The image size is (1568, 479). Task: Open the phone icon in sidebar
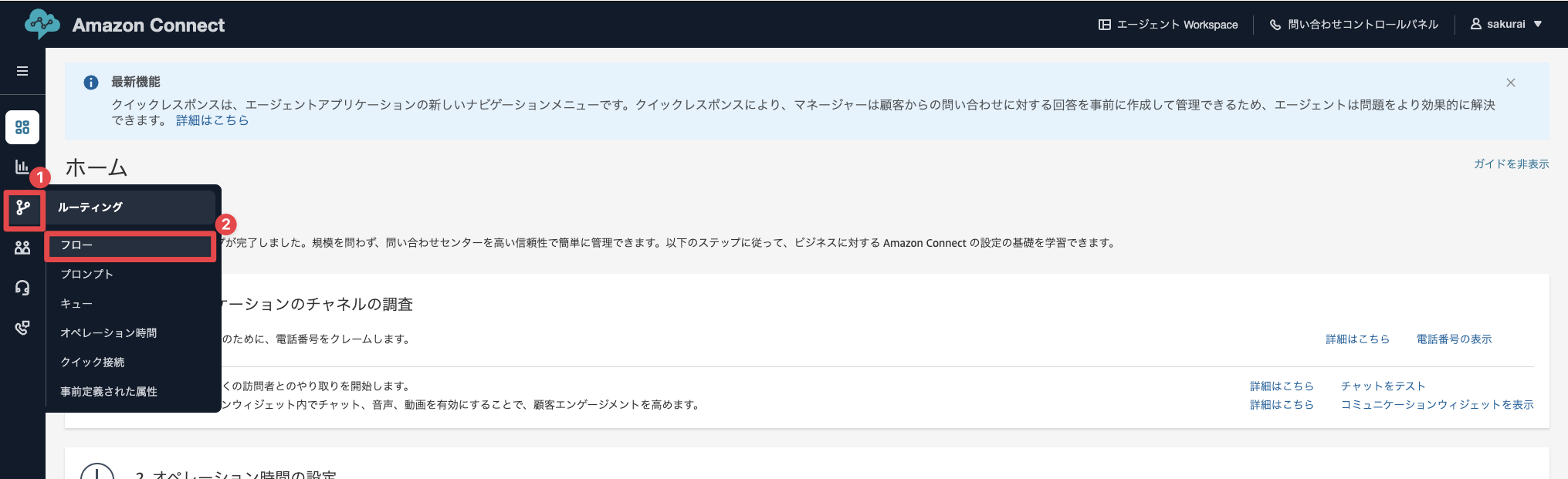[22, 328]
